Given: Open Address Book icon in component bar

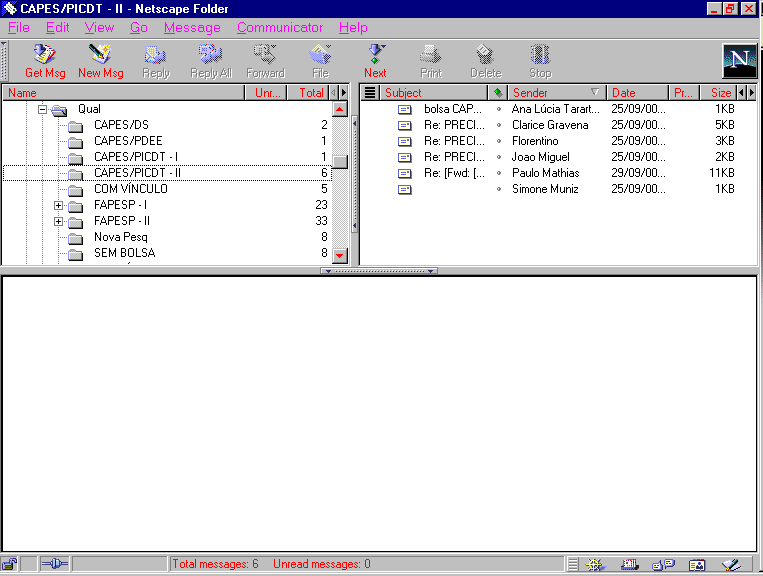Looking at the screenshot, I should coord(697,565).
